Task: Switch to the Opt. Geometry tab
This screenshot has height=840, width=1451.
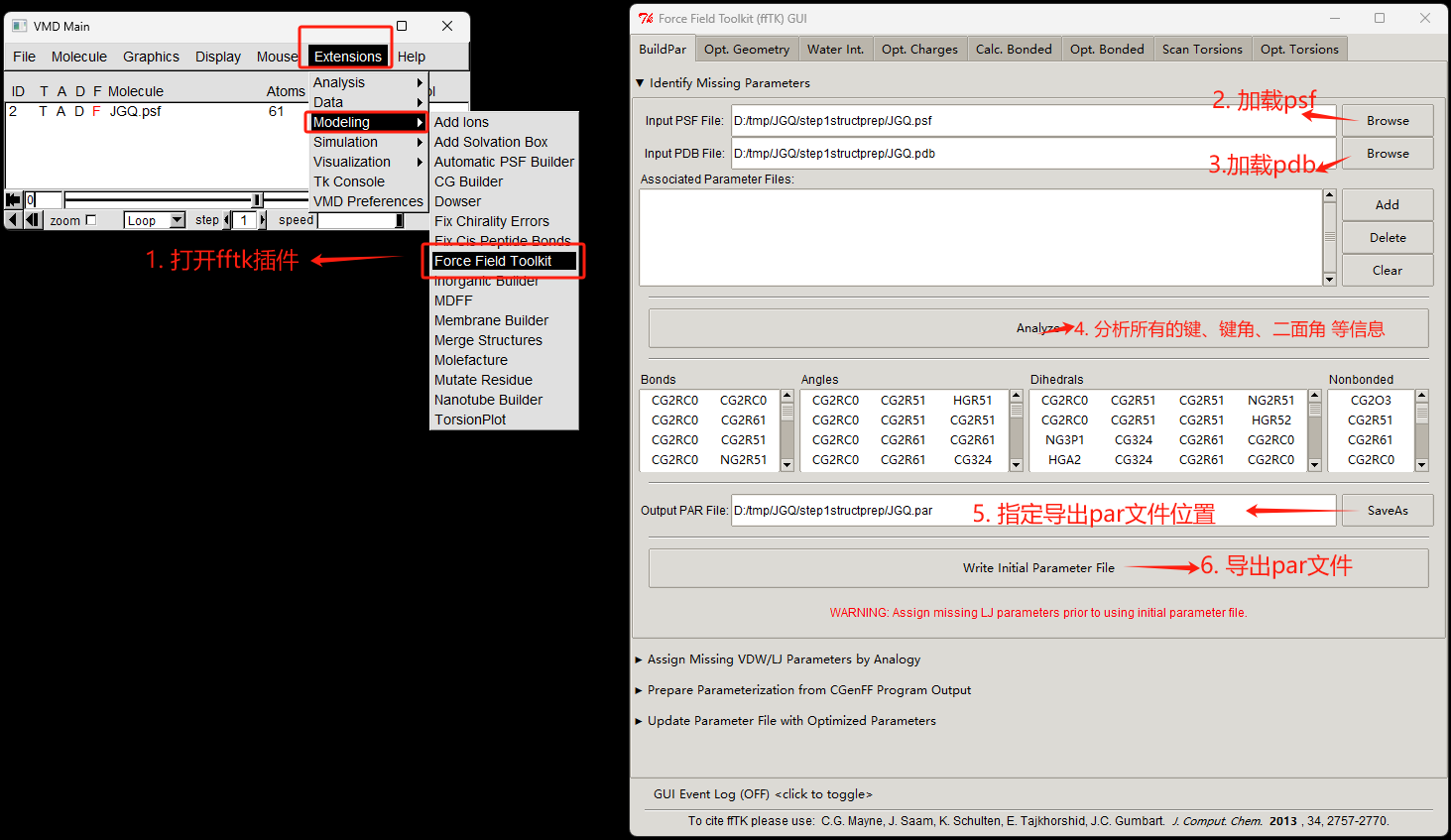Action: 747,50
